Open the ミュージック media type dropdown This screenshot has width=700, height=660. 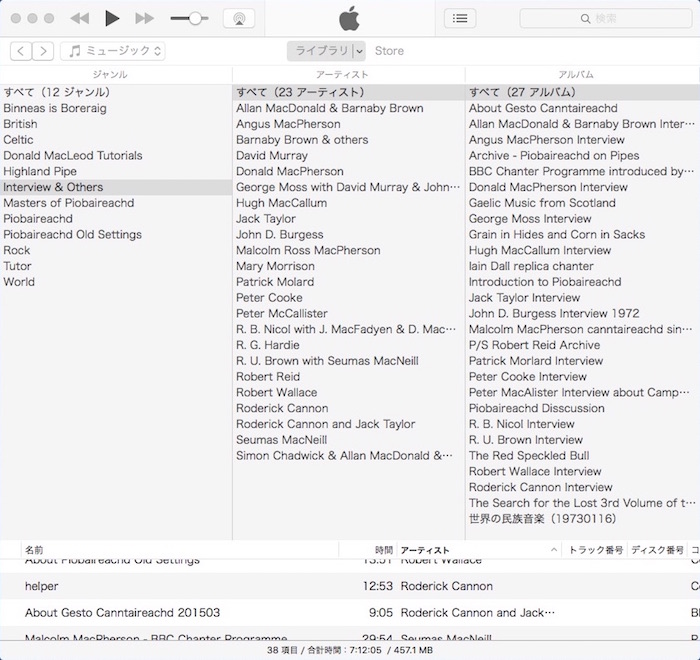click(x=112, y=51)
